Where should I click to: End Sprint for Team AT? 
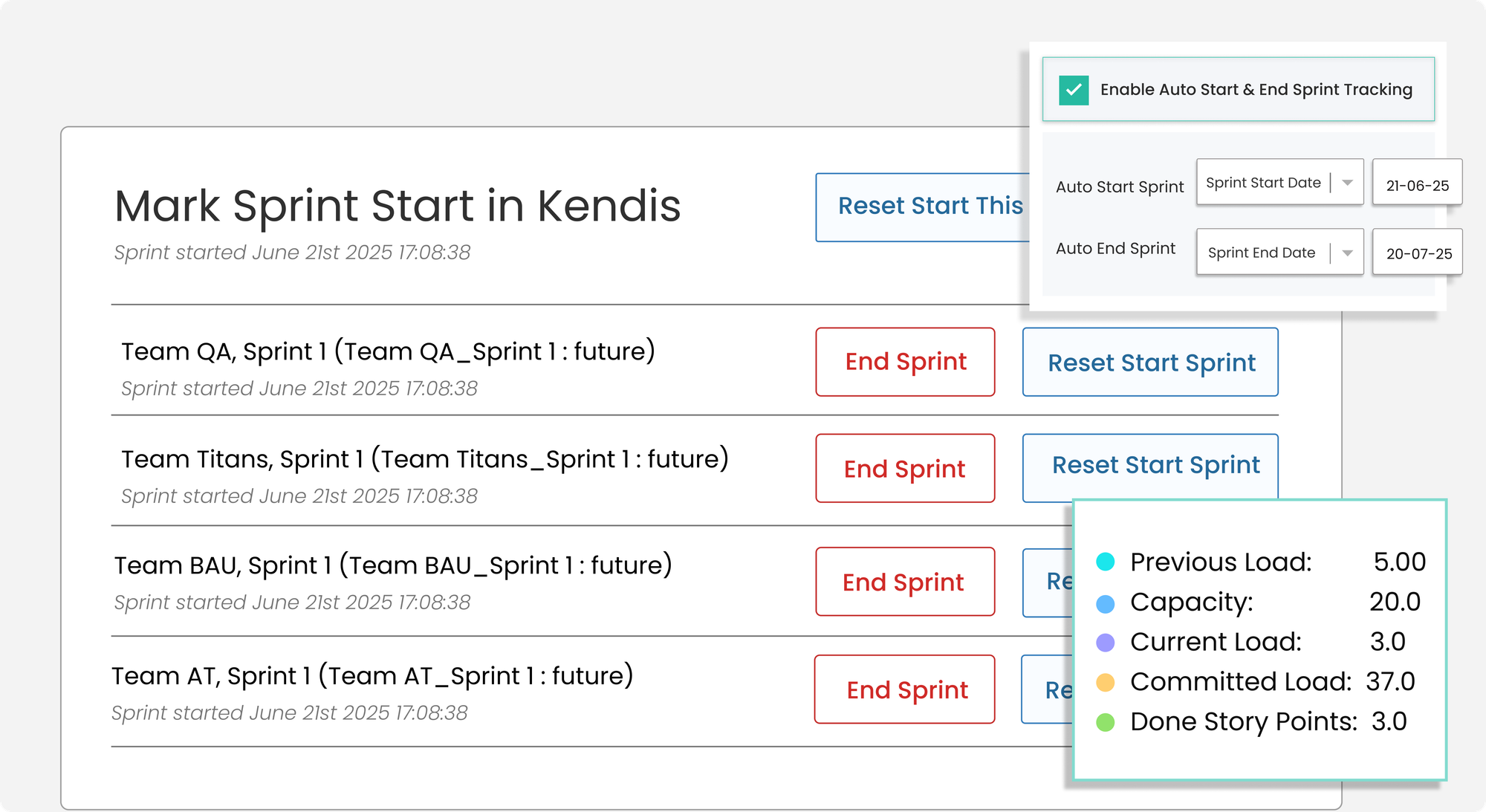(x=905, y=690)
